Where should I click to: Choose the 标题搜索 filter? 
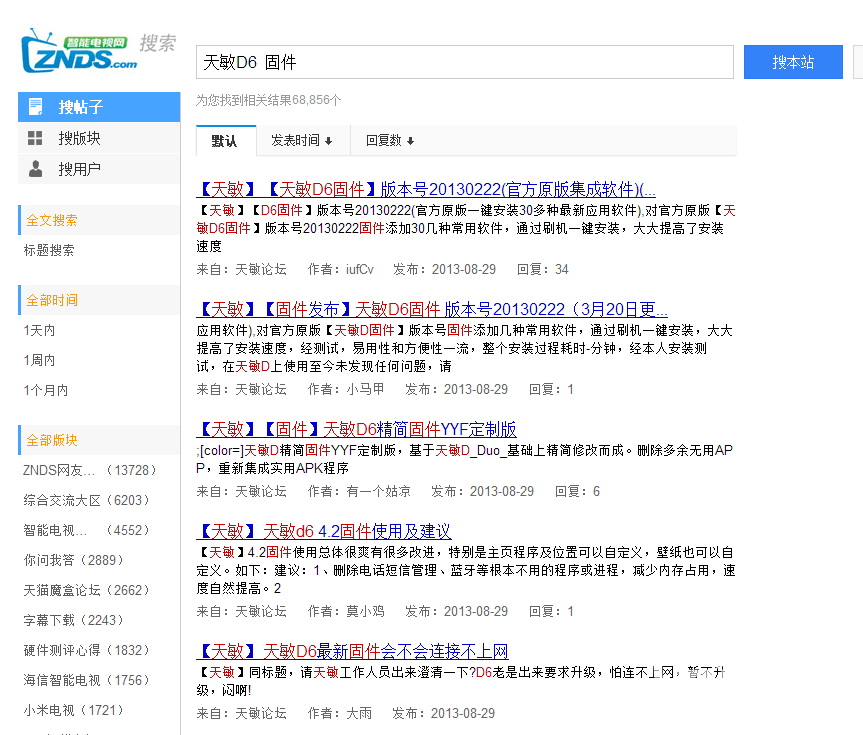pyautogui.click(x=49, y=251)
